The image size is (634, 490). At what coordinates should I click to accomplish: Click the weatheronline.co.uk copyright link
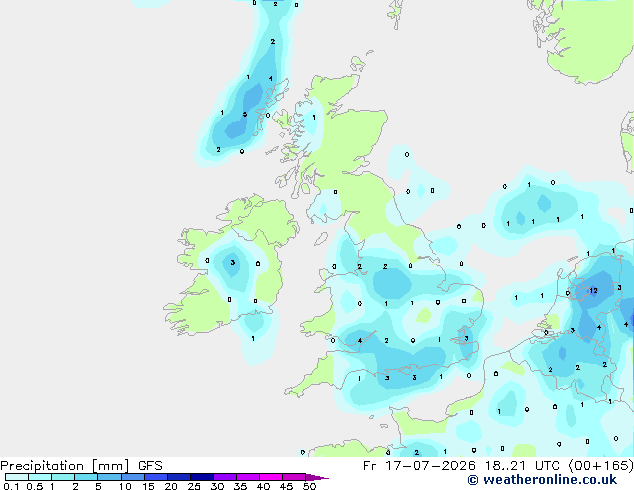coord(542,480)
